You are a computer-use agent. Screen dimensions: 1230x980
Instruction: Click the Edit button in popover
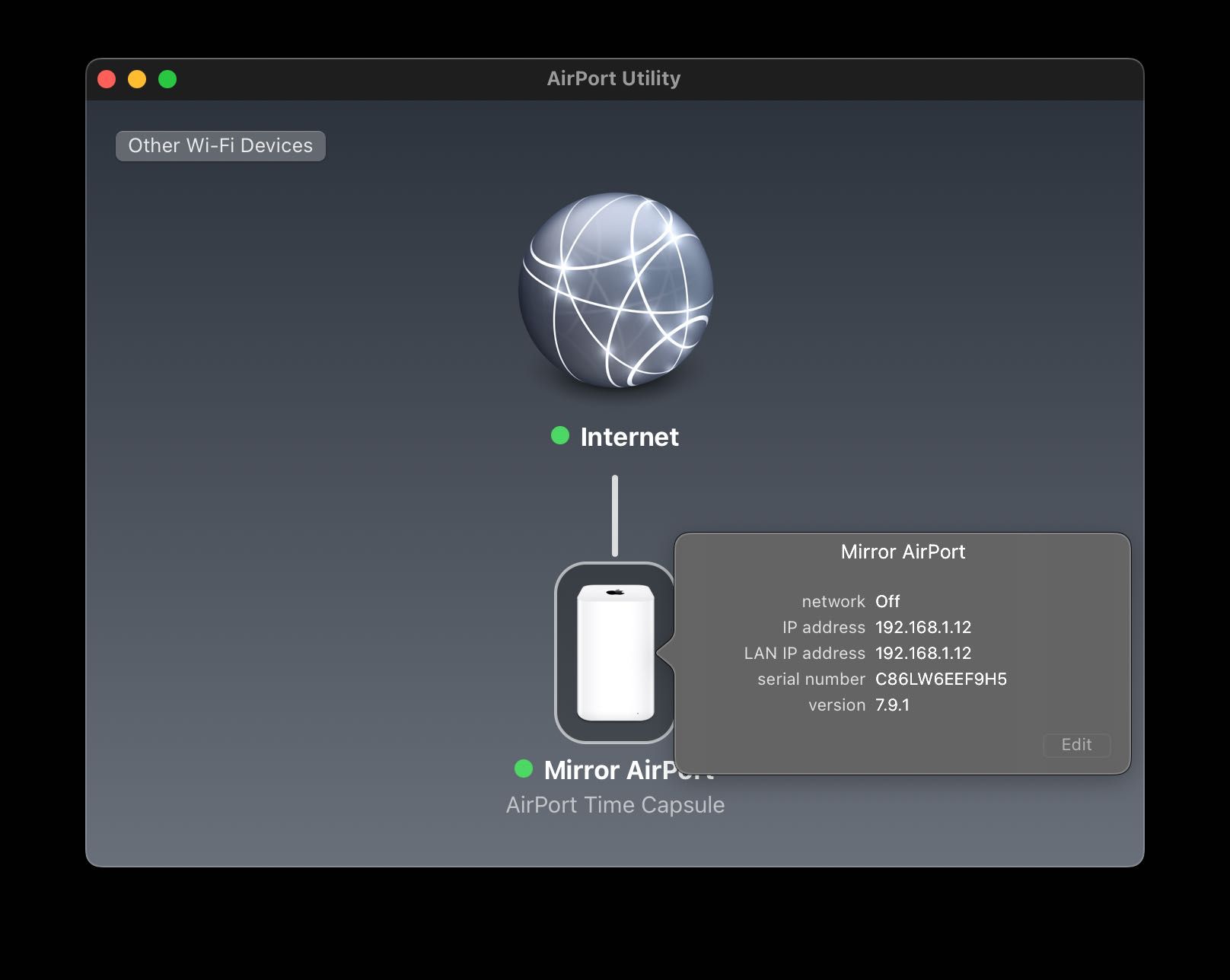click(1076, 744)
